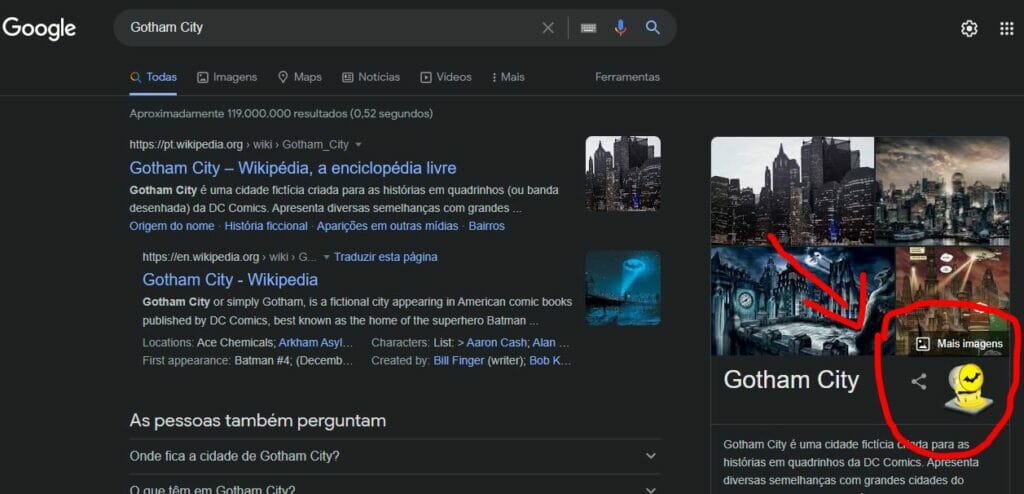Image resolution: width=1024 pixels, height=494 pixels.
Task: Open the Google apps grid
Action: 1006,29
